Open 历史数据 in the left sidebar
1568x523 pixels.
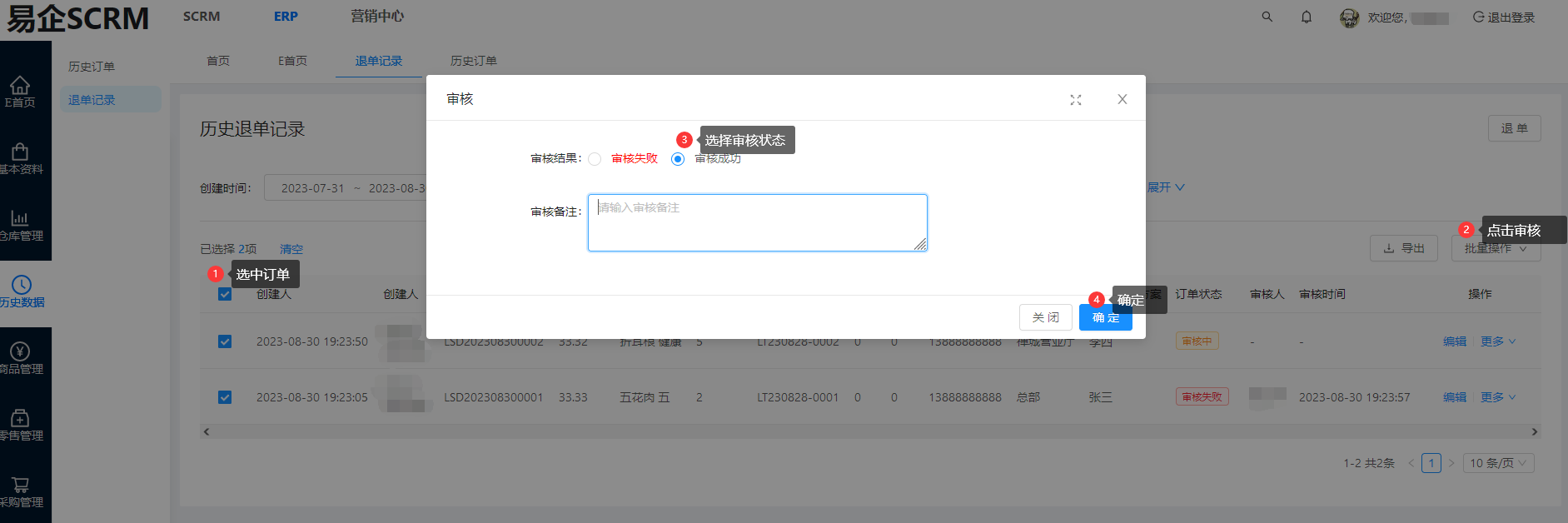(x=22, y=291)
